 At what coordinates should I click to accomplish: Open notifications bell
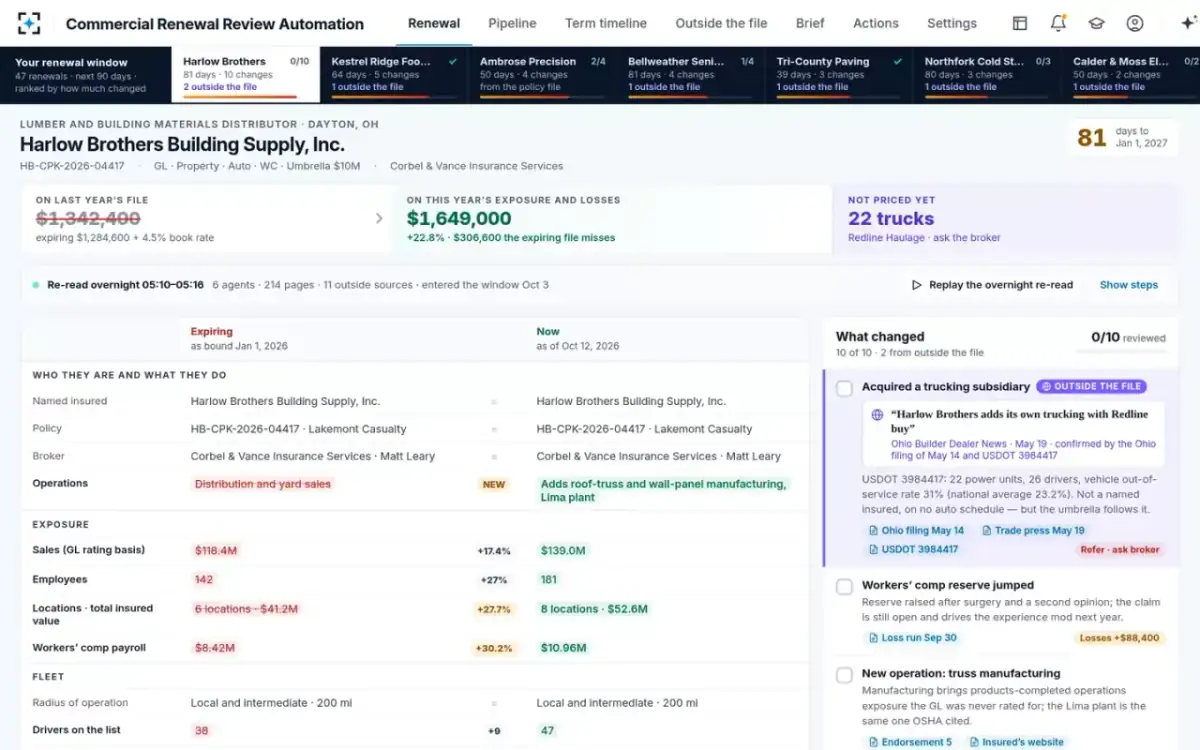1058,23
